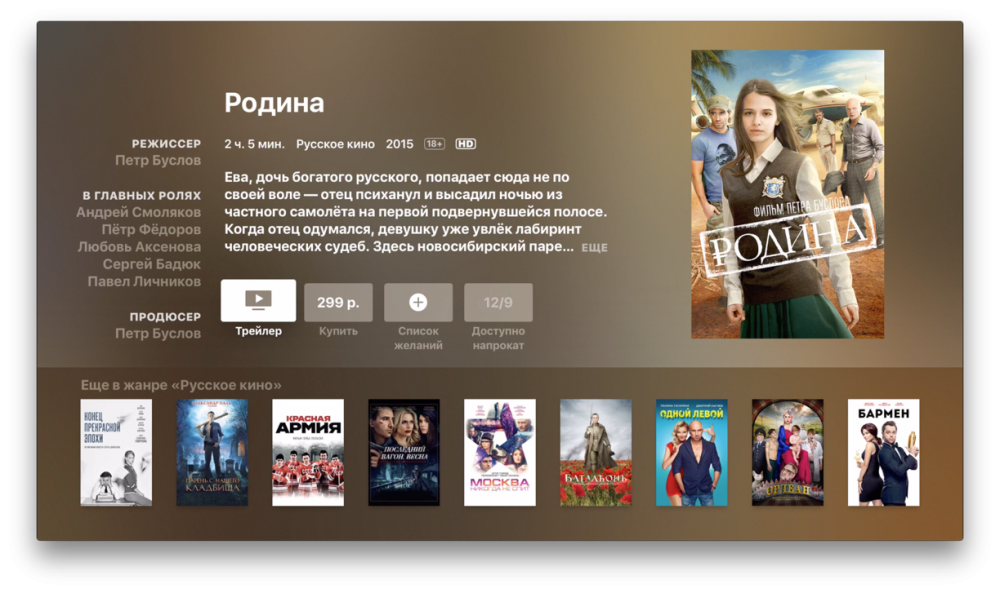Screen dimensions: 1000x593
Task: Click the 299 р. buy button
Action: pos(338,302)
